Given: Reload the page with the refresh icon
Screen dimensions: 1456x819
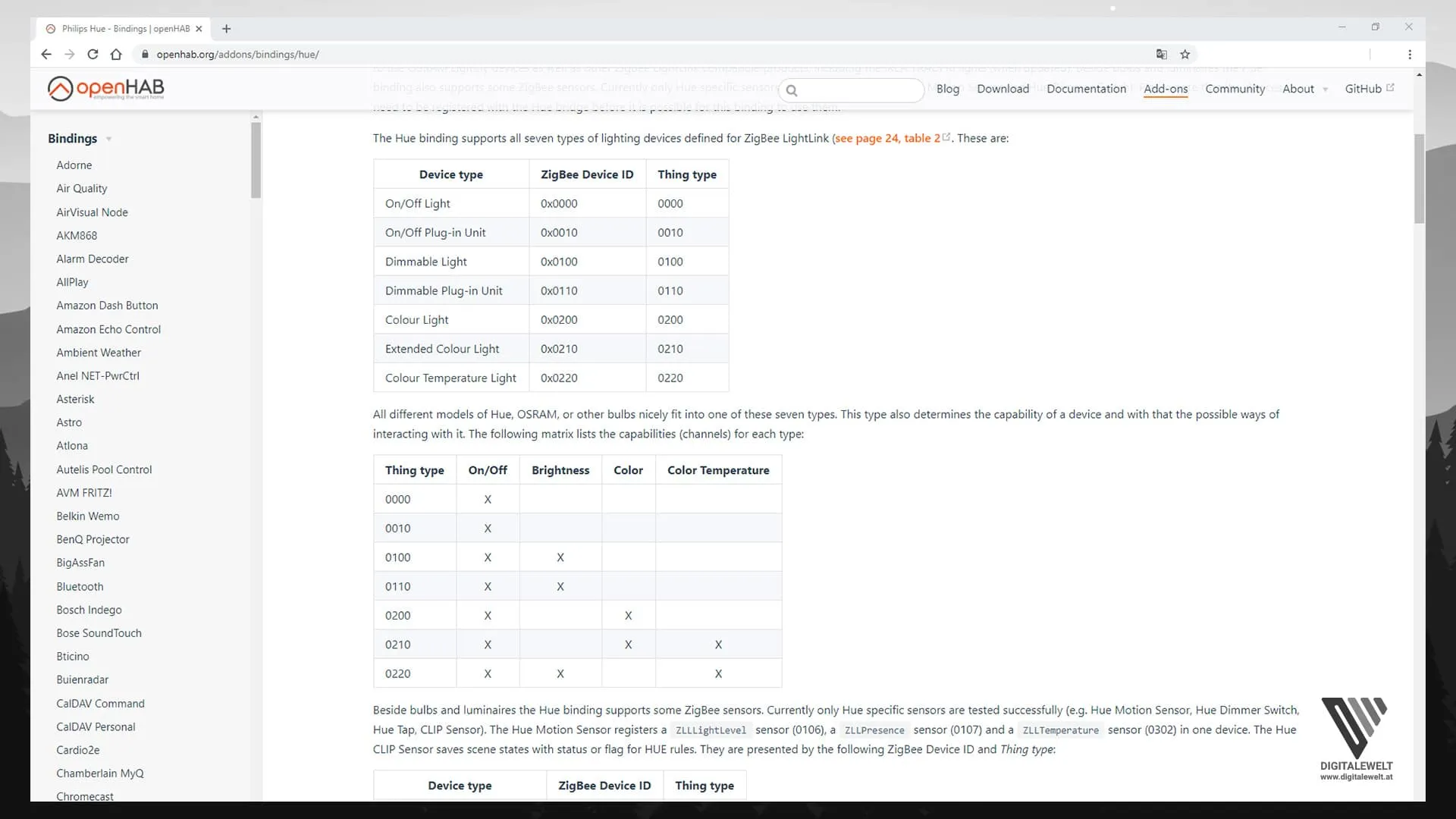Looking at the screenshot, I should (x=93, y=54).
